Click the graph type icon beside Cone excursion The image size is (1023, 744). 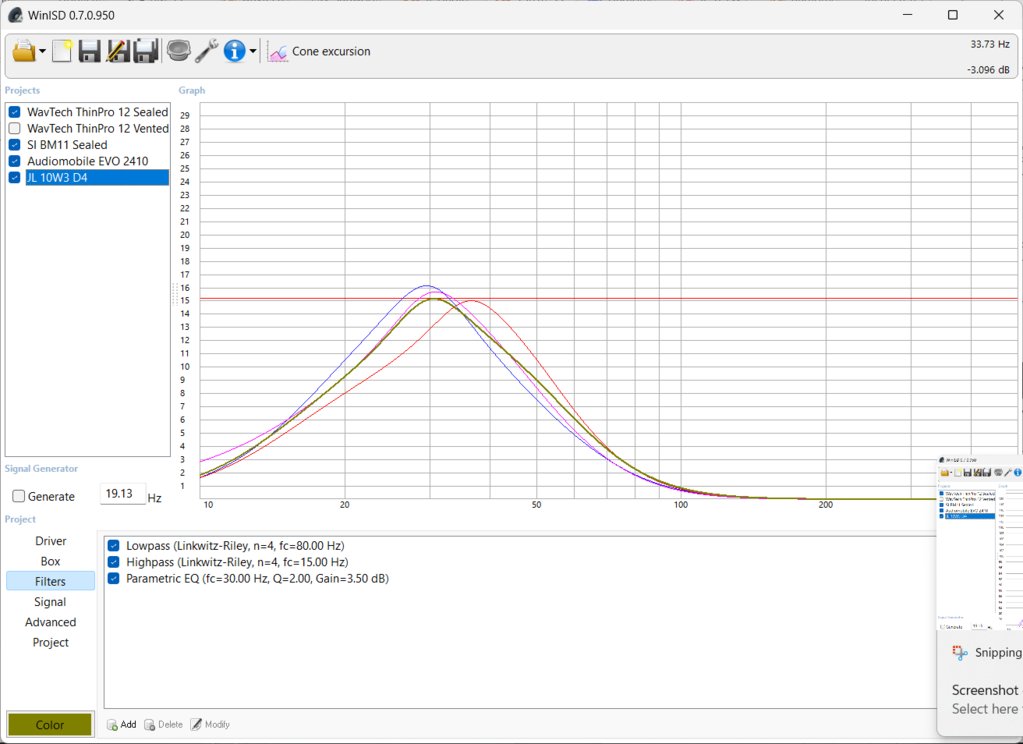pyautogui.click(x=278, y=52)
